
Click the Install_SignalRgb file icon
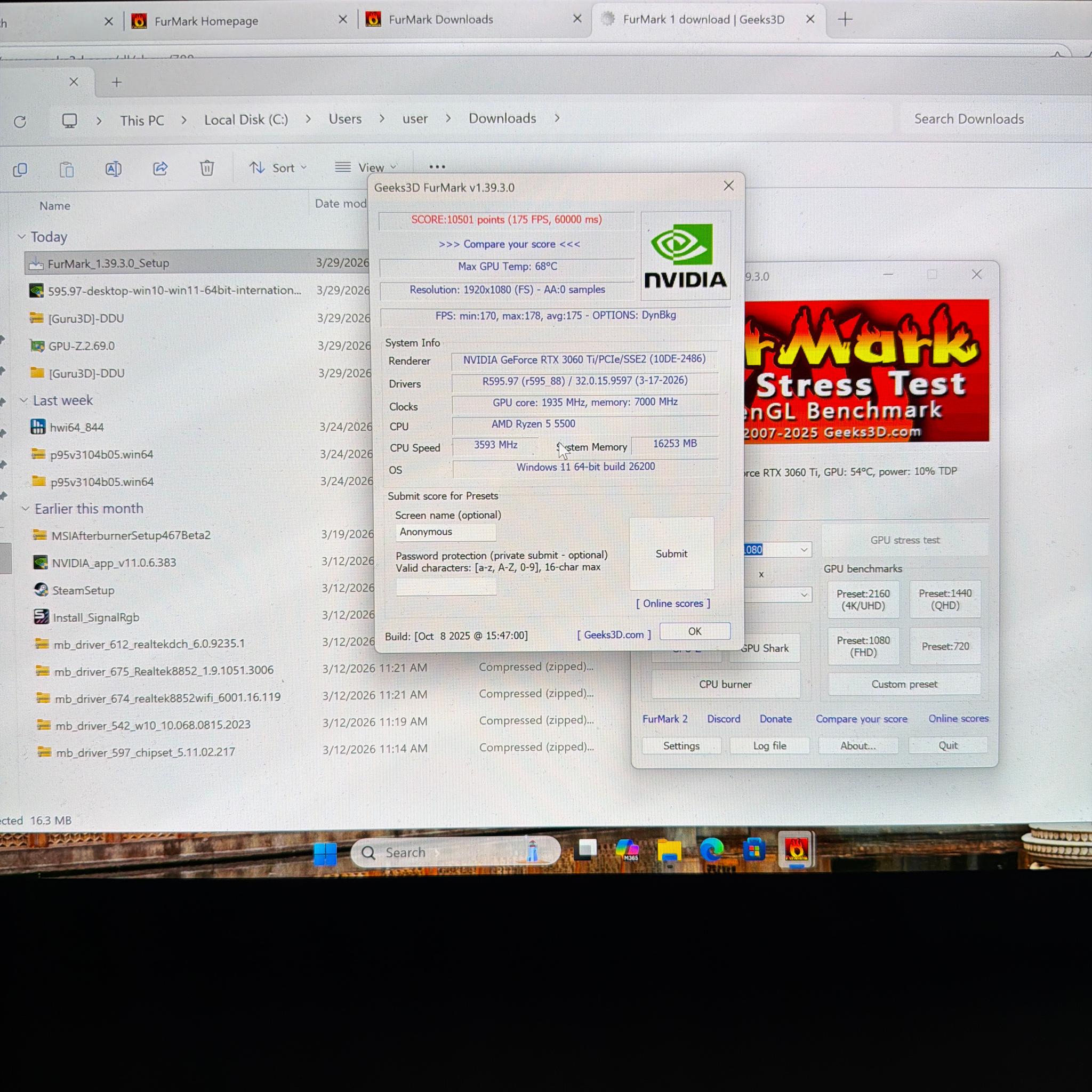[x=41, y=617]
